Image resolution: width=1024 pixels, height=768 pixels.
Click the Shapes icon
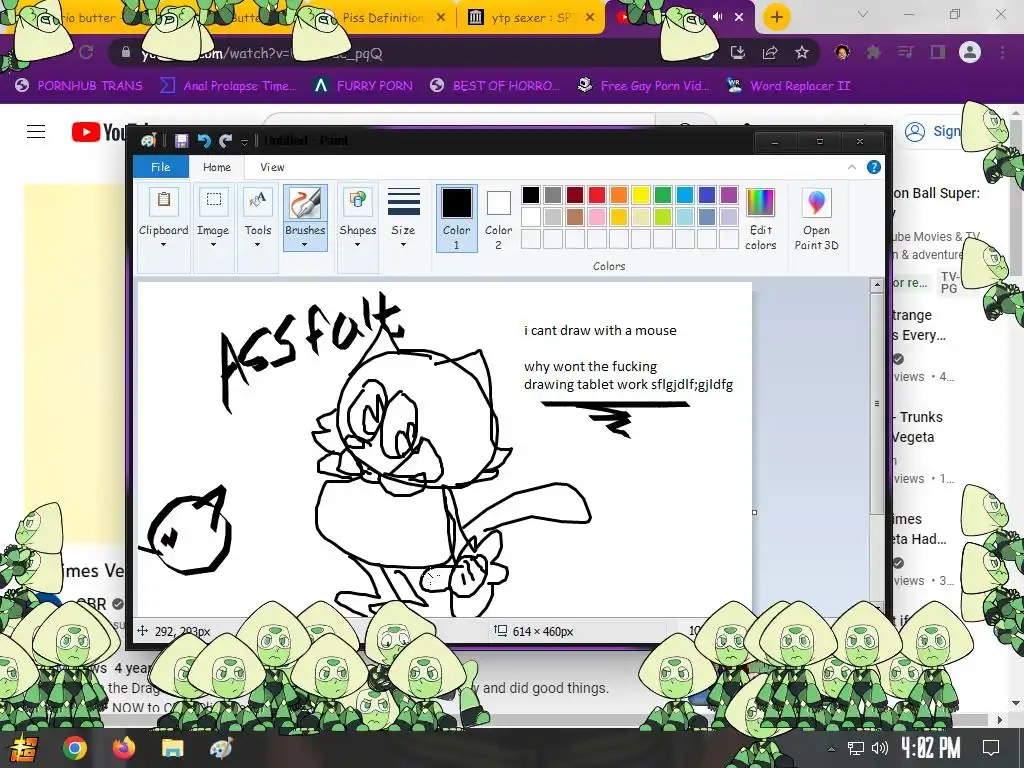[x=357, y=201]
